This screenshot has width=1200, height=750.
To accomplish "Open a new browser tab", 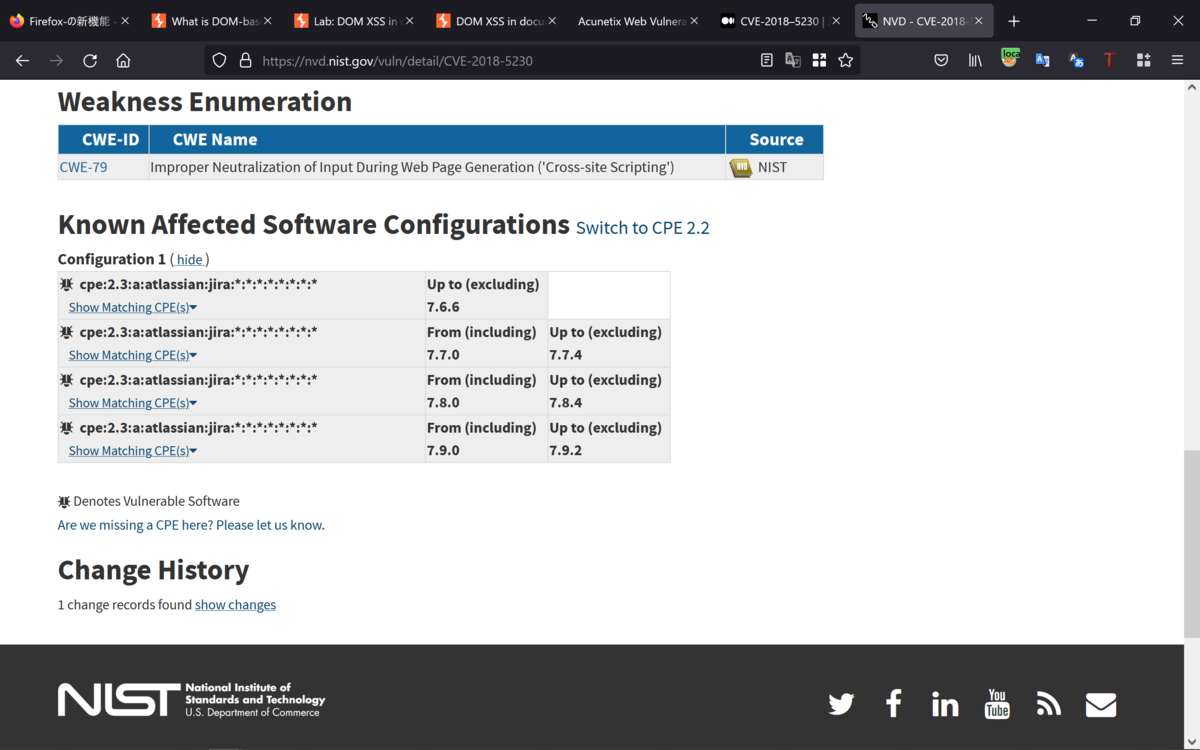I will 1014,21.
